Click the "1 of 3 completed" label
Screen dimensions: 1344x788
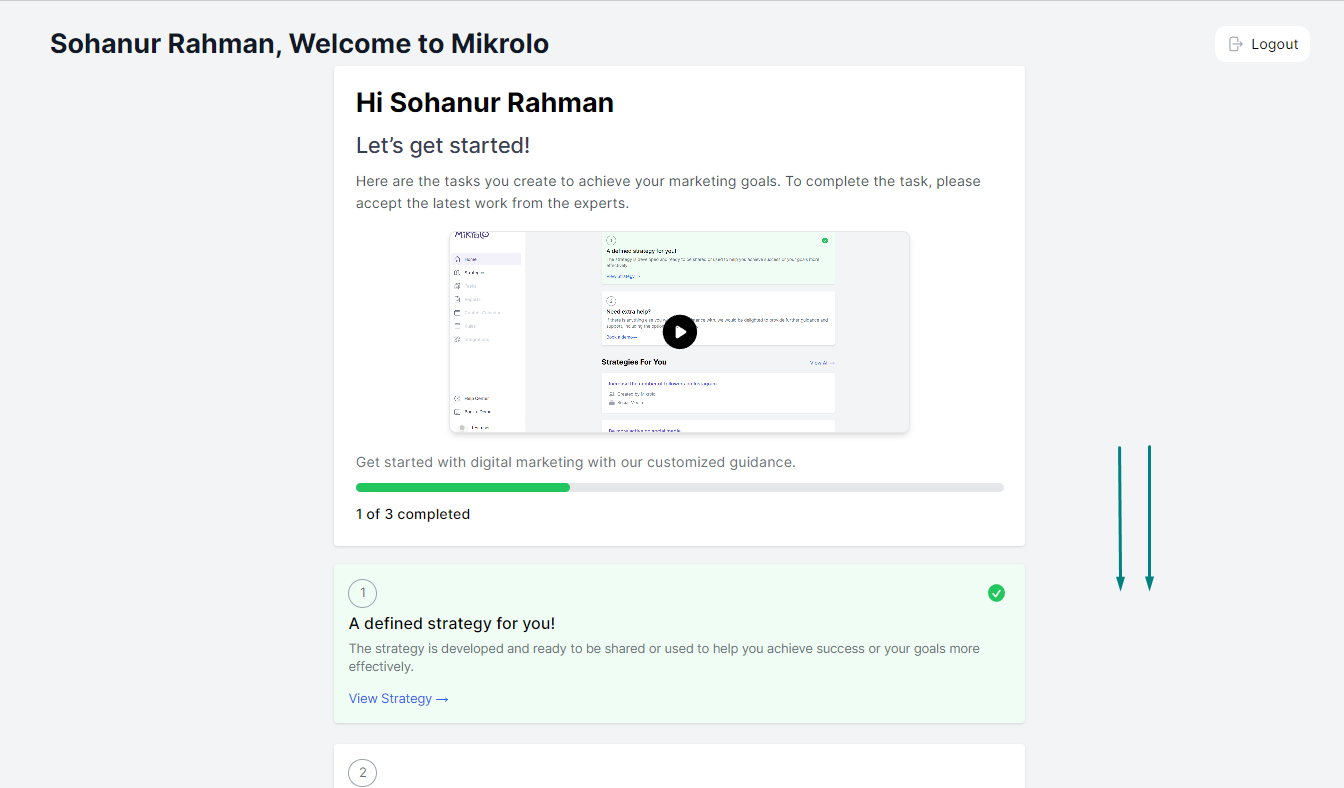click(413, 514)
